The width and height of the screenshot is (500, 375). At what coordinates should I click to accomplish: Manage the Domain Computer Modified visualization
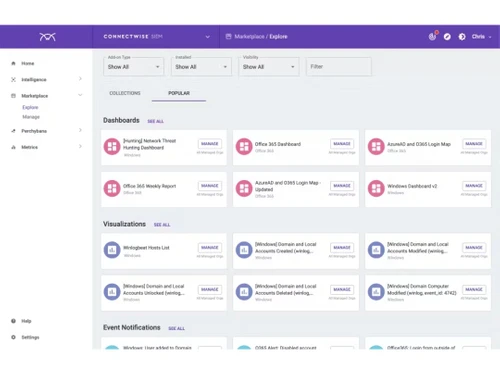click(x=474, y=289)
